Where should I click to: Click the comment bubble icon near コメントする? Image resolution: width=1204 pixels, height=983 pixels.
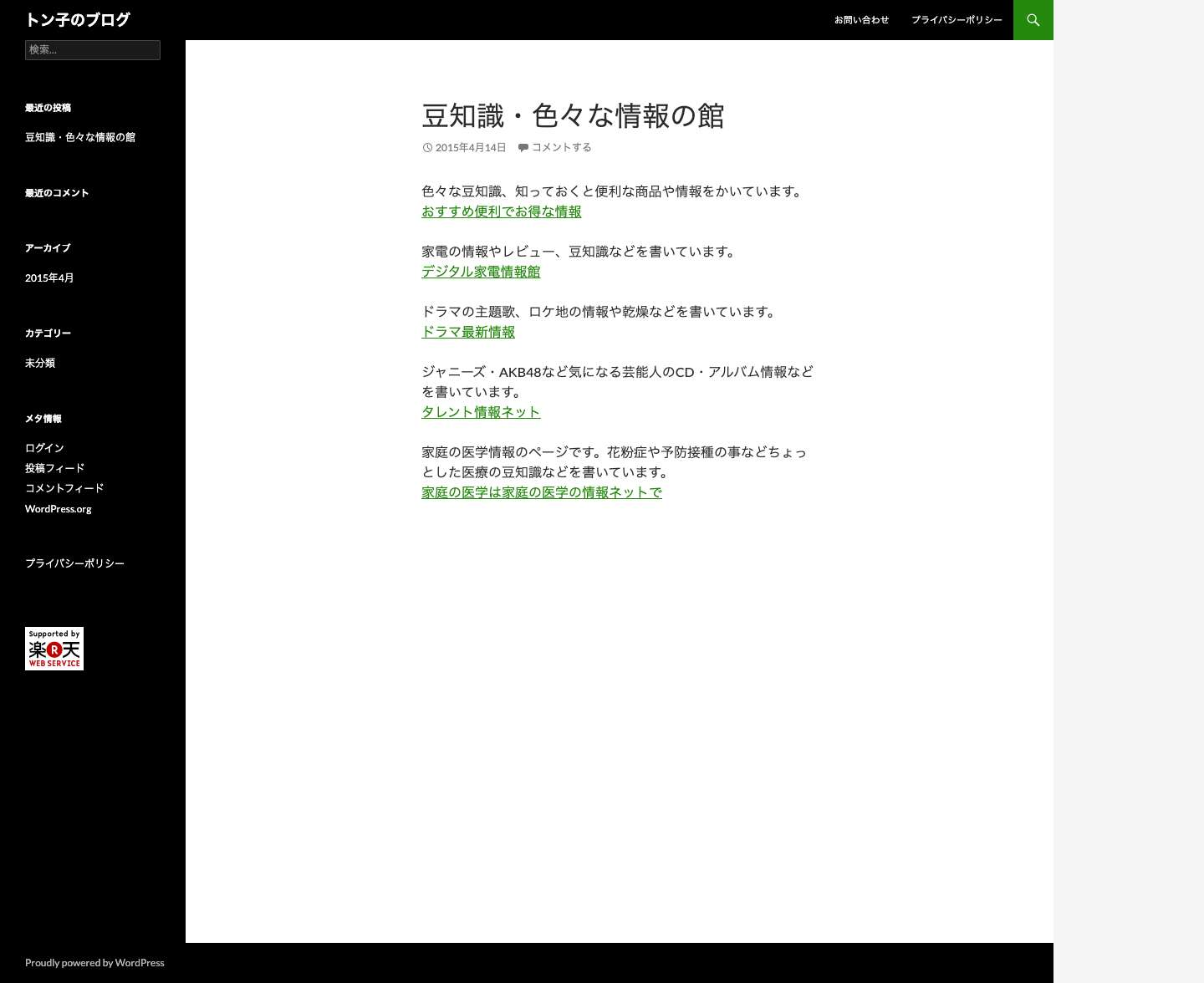point(523,147)
